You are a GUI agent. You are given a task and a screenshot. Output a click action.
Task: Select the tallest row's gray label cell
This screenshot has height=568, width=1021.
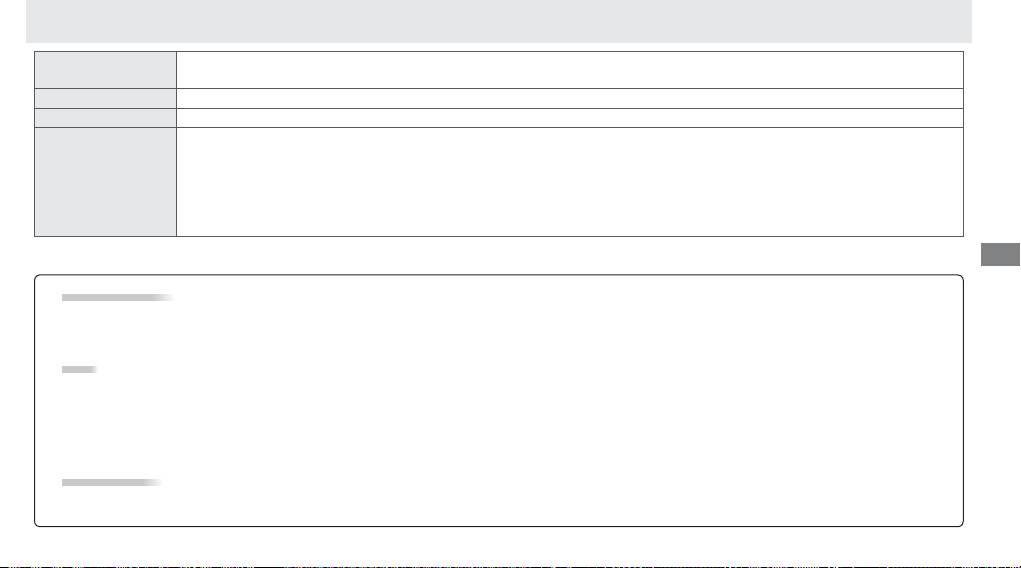(x=105, y=182)
